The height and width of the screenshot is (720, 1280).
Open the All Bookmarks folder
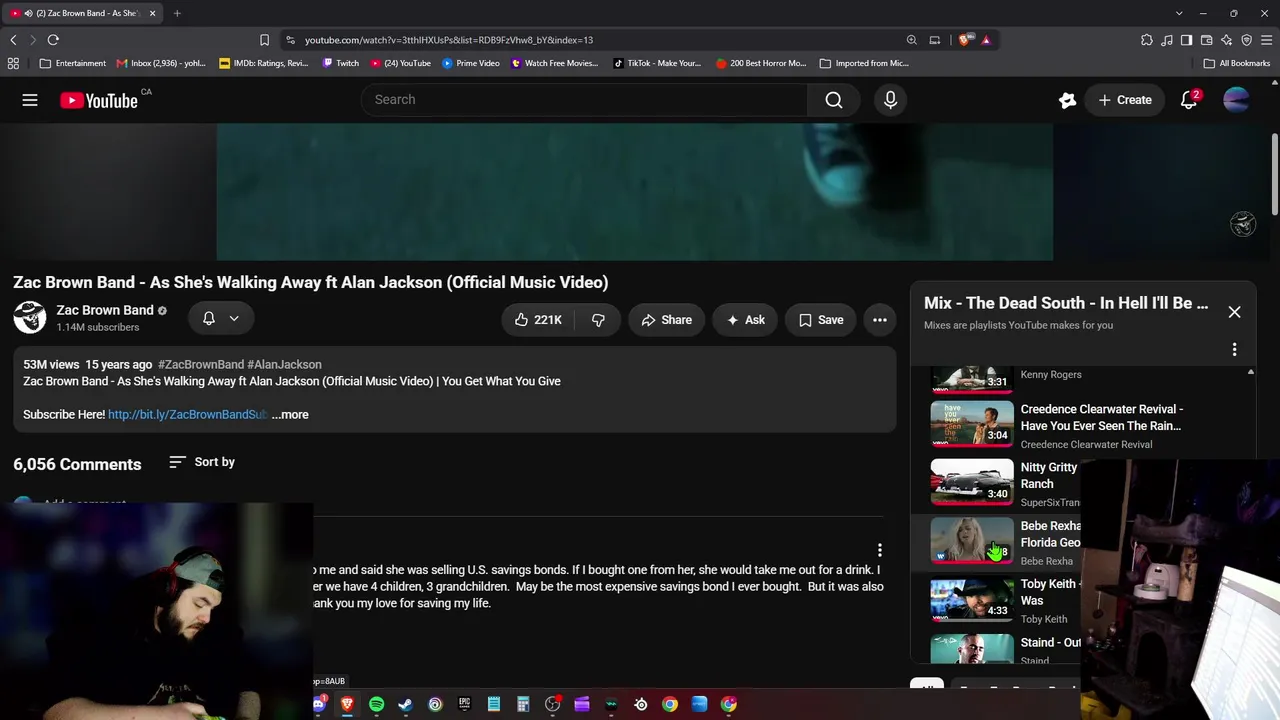[1237, 63]
